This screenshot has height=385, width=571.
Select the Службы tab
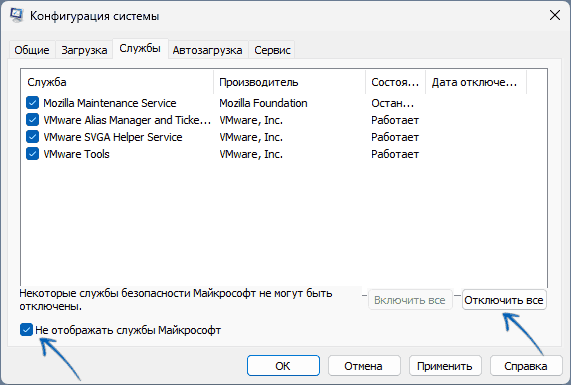pos(140,48)
